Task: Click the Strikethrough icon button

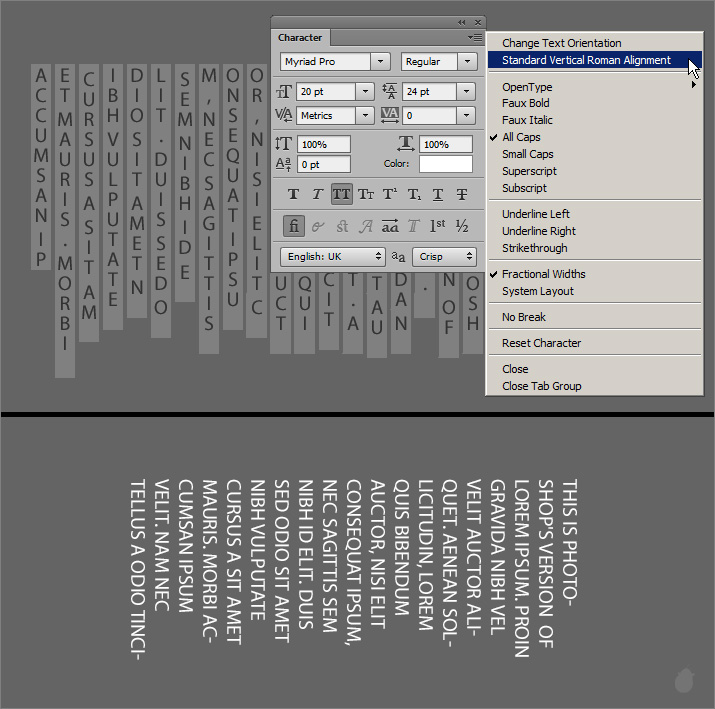Action: (x=462, y=194)
